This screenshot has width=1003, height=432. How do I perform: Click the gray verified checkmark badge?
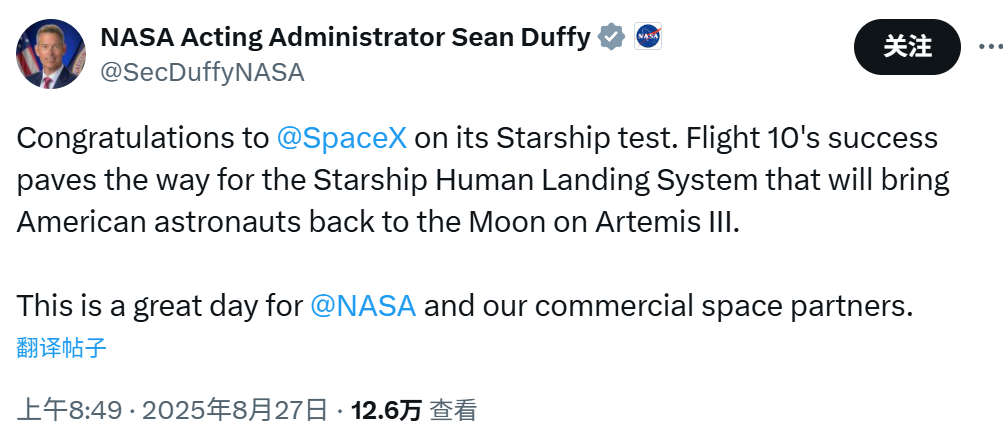pyautogui.click(x=611, y=38)
